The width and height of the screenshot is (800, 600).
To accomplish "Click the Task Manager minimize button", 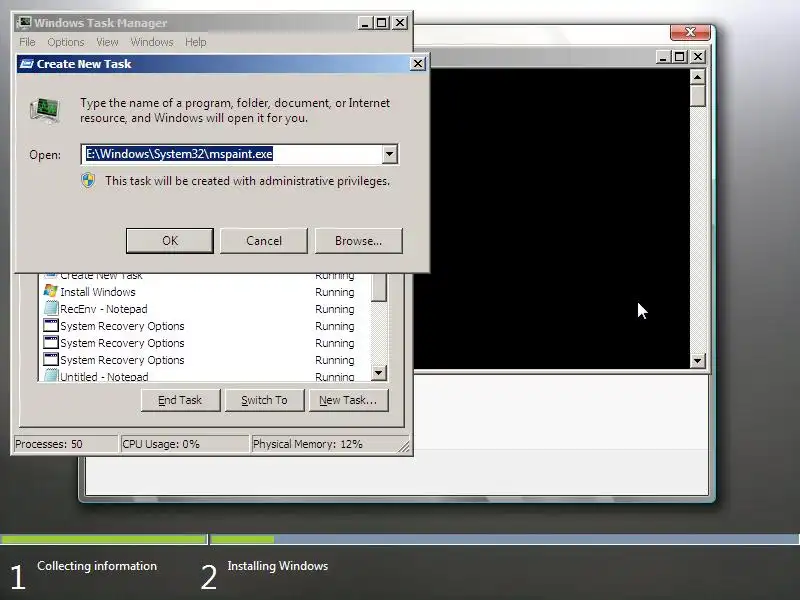I will tap(365, 23).
